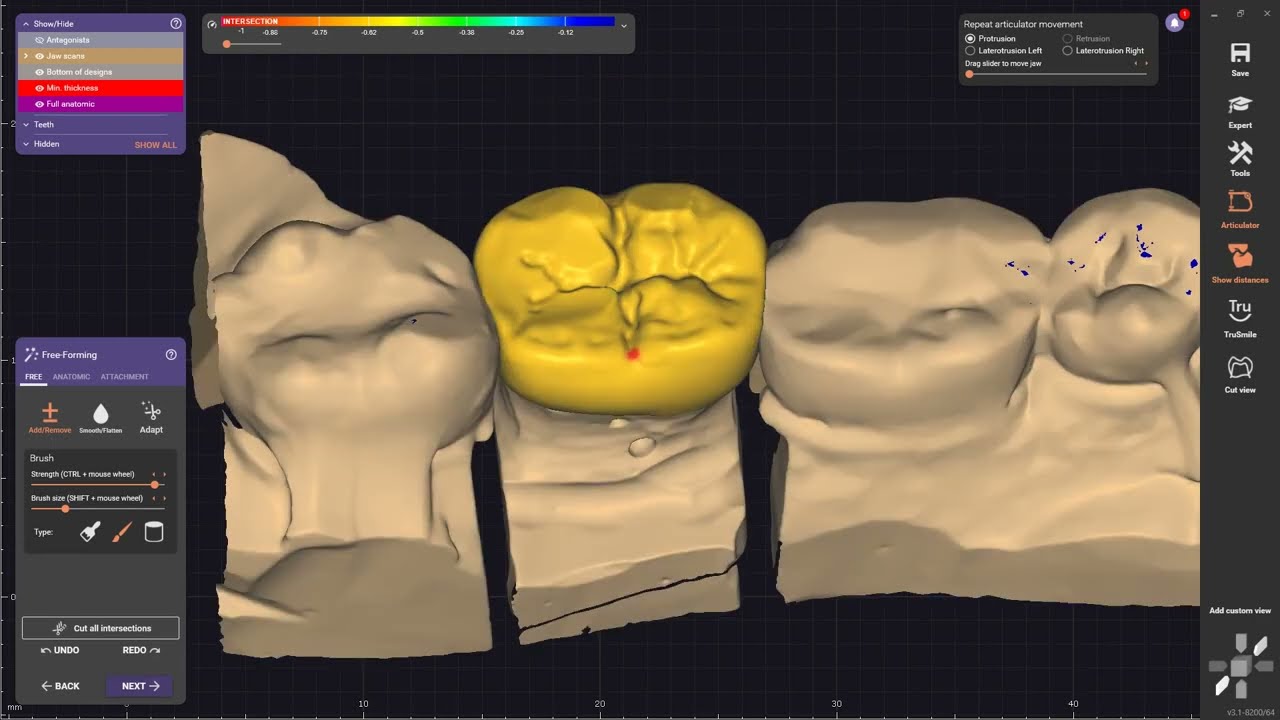The image size is (1280, 720).
Task: Choose the cylinder brush type
Action: 154,532
